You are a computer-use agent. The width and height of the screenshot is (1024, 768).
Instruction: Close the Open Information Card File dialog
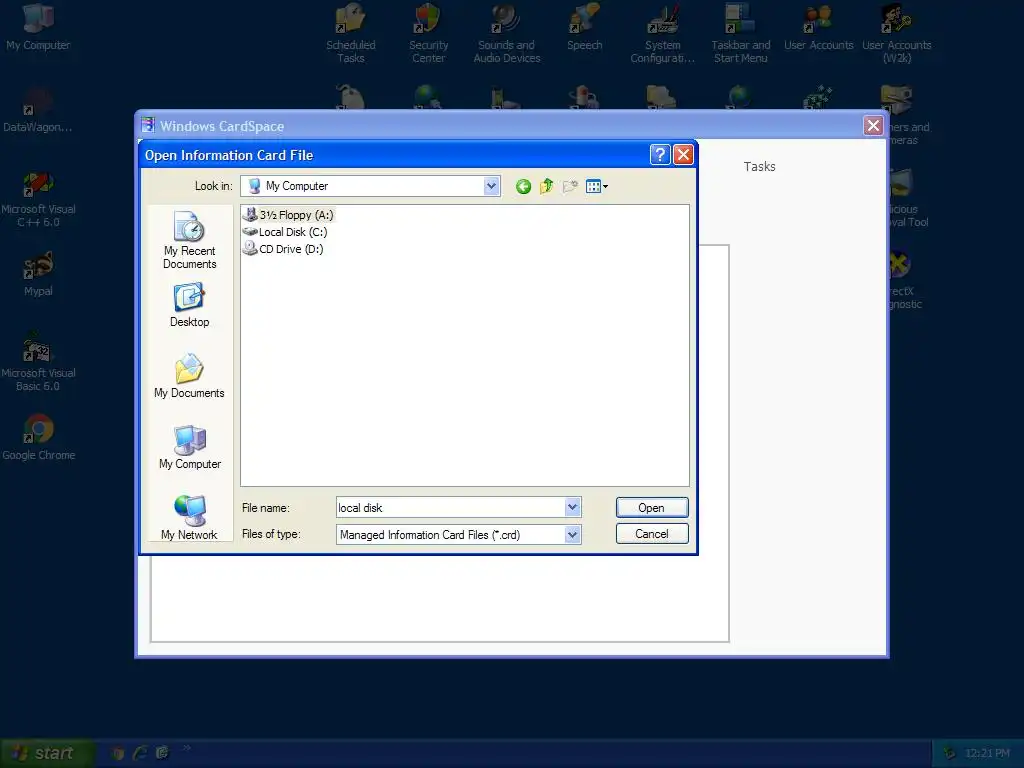click(x=683, y=155)
